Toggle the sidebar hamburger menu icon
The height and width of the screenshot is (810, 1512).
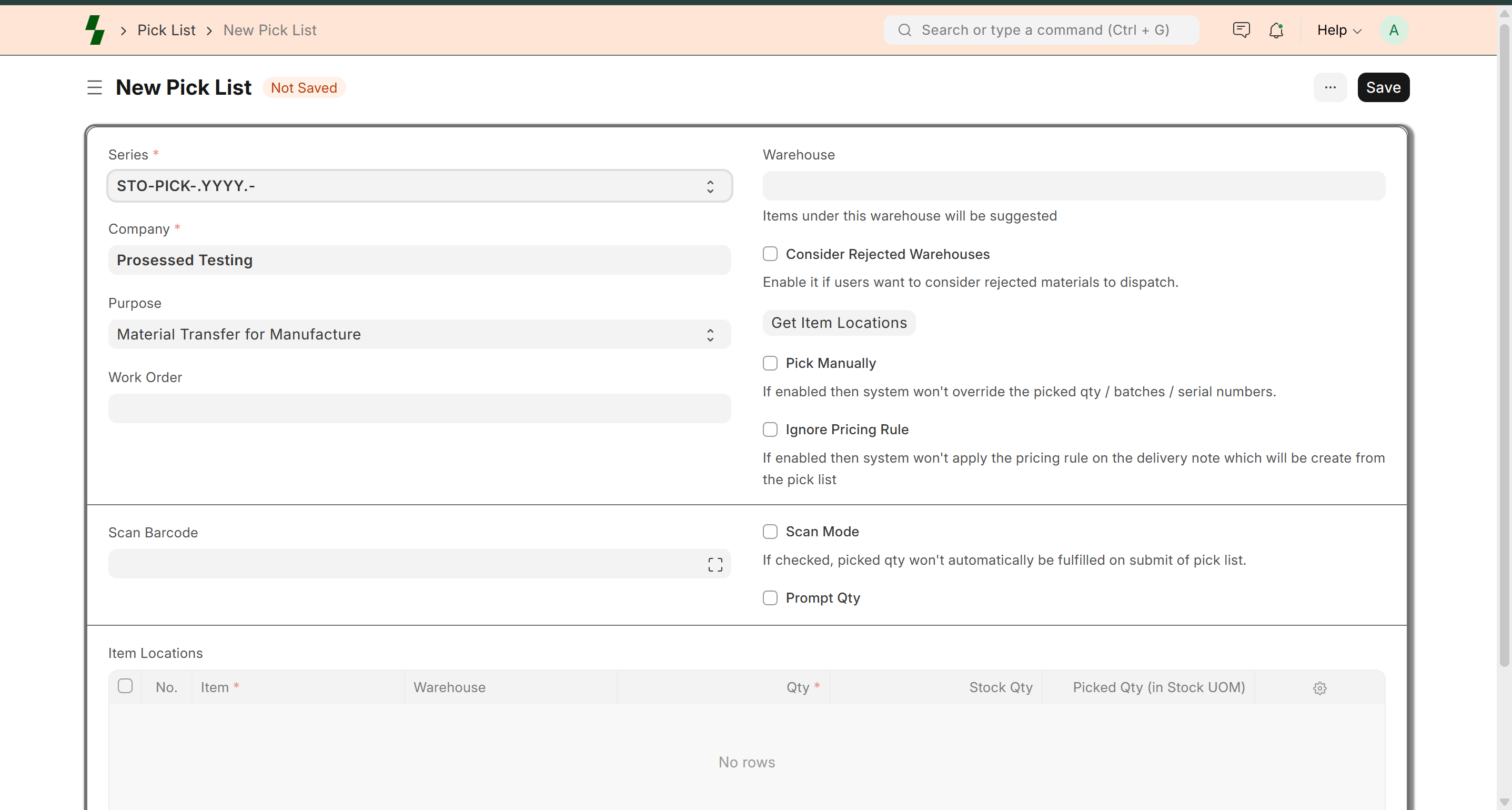tap(95, 87)
